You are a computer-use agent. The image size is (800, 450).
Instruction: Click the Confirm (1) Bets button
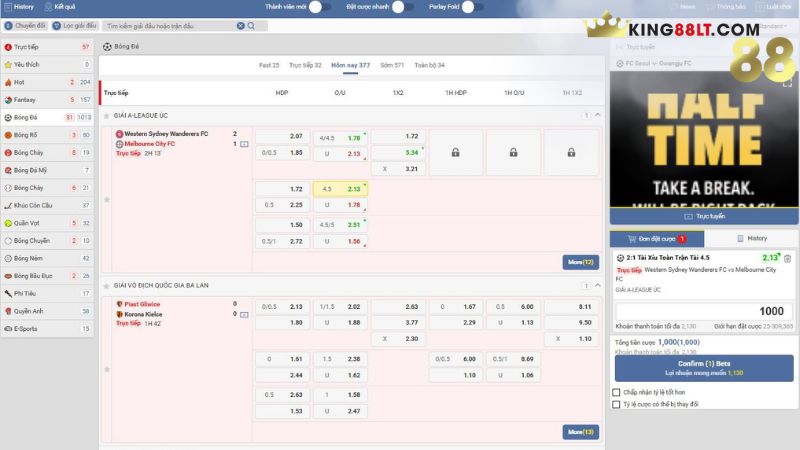(703, 368)
